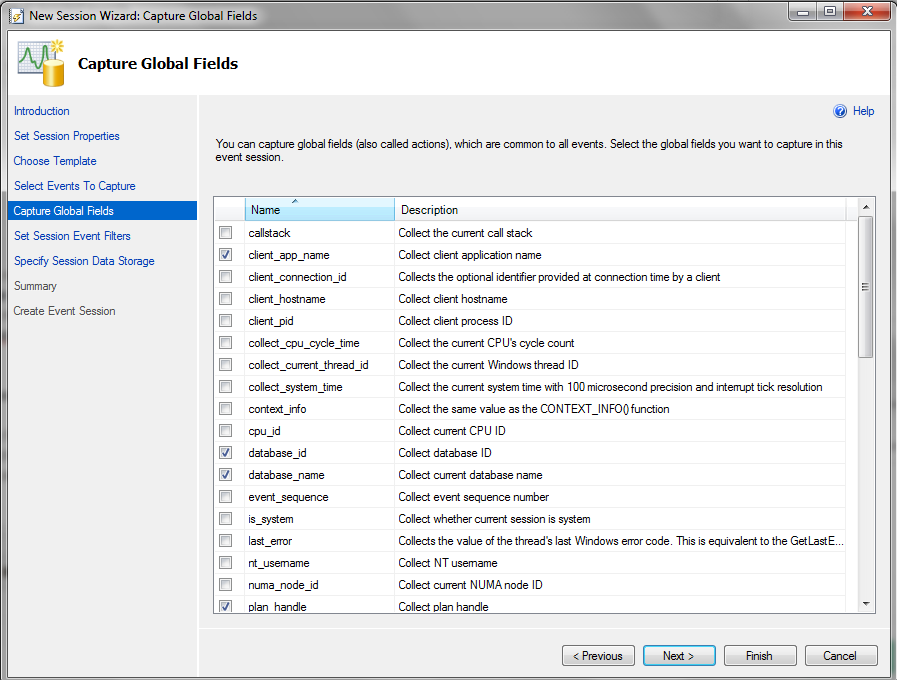
Task: Sort the list by Description column header
Action: 620,210
